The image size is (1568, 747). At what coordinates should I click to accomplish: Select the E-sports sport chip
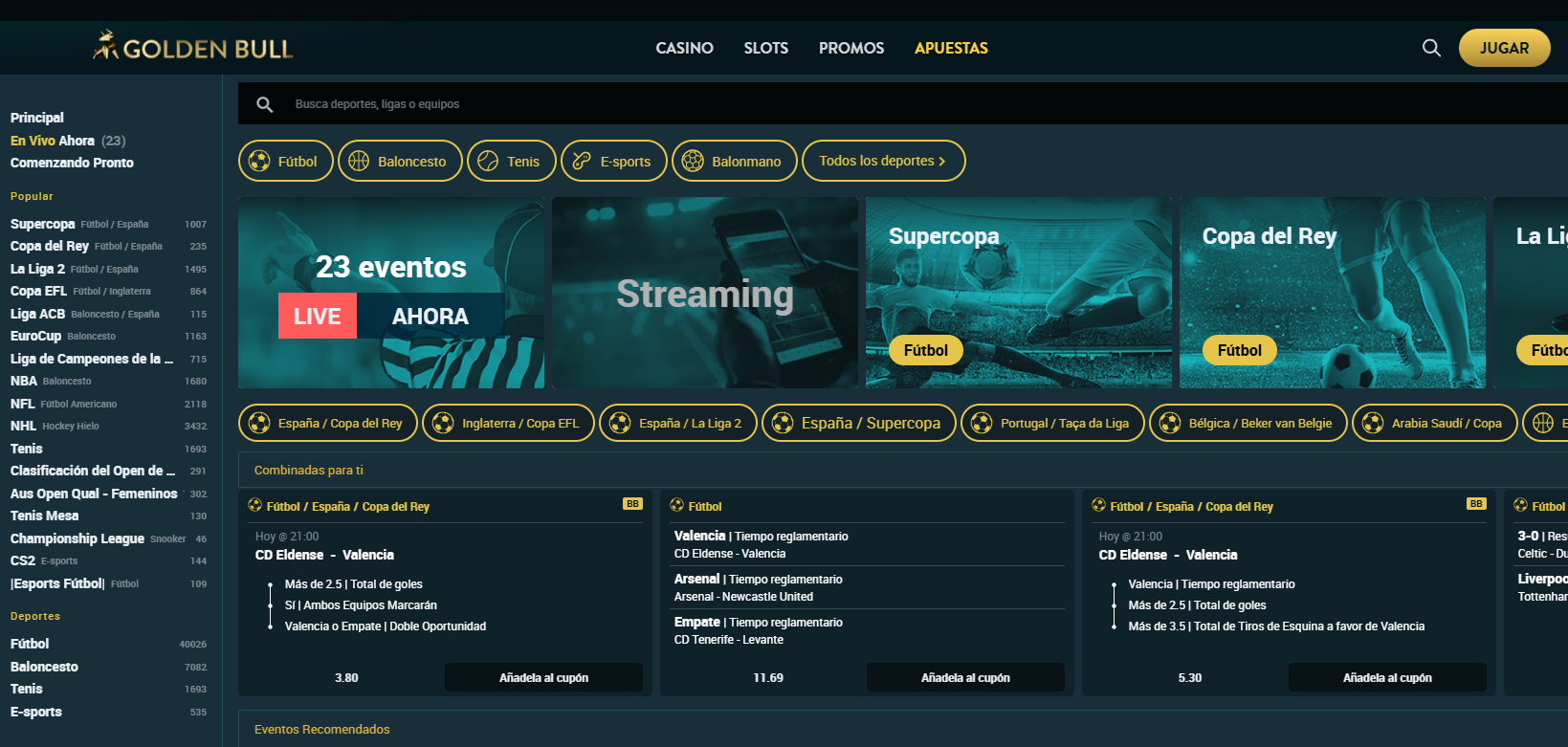tap(614, 161)
